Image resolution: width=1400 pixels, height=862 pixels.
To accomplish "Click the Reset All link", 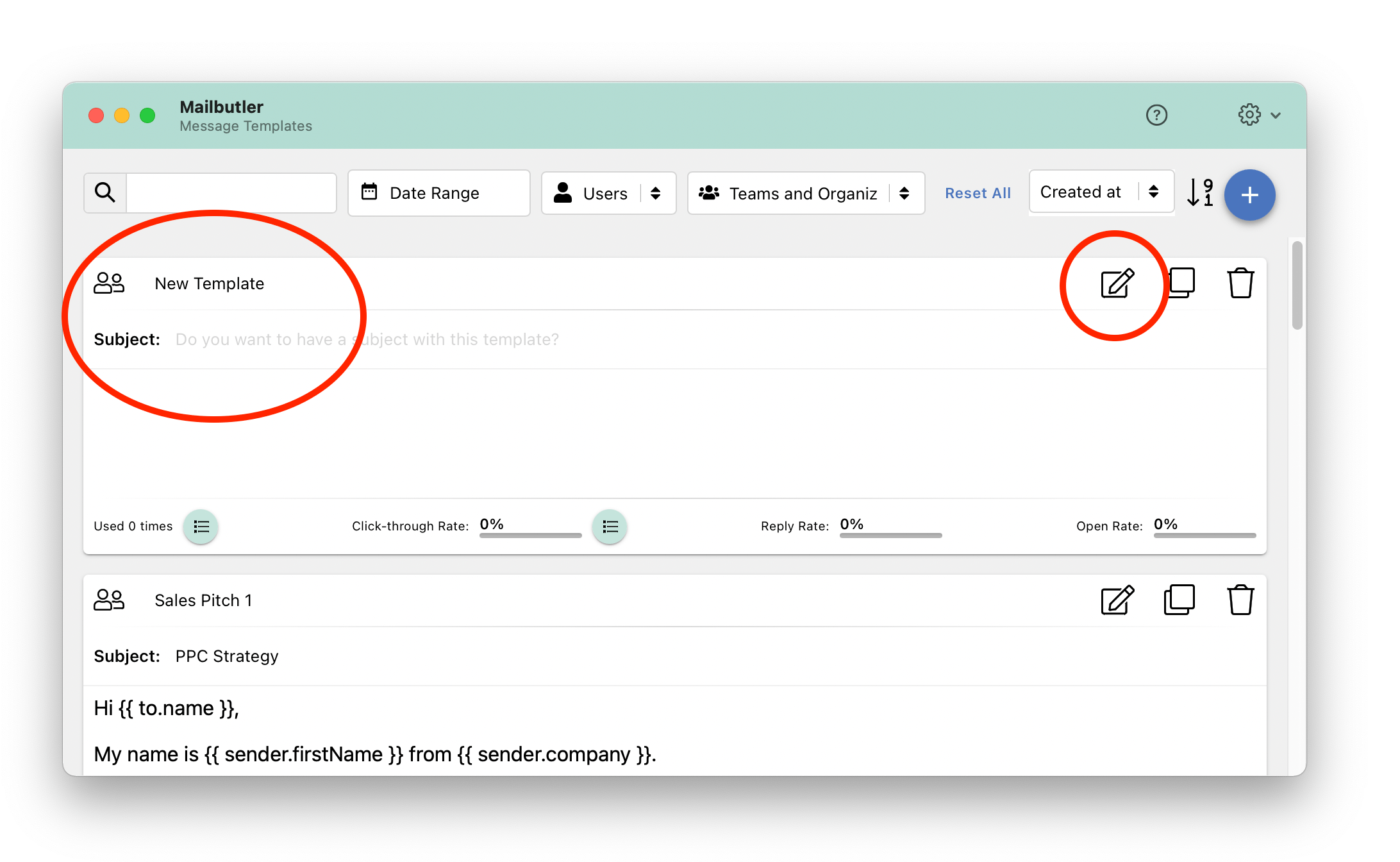I will pyautogui.click(x=977, y=193).
